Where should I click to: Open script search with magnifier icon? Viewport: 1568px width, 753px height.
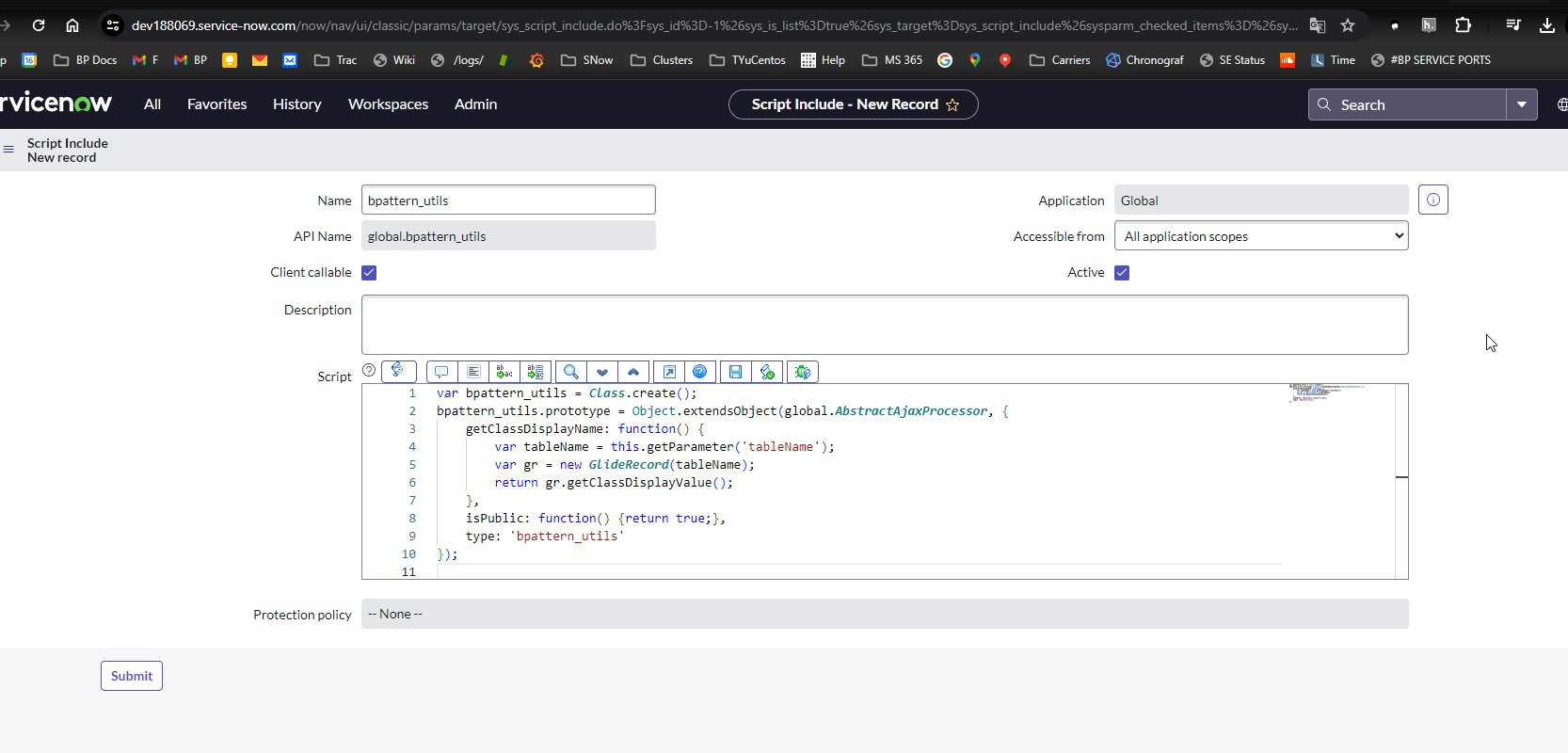coord(571,372)
